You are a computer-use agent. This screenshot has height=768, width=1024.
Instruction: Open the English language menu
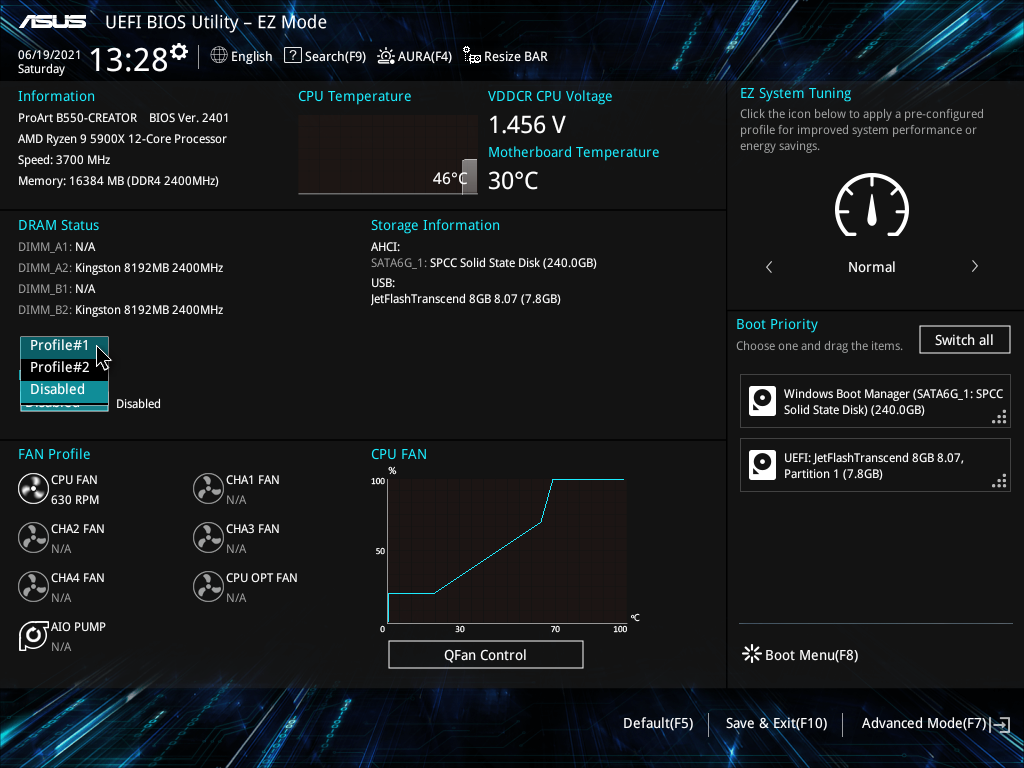pos(241,56)
